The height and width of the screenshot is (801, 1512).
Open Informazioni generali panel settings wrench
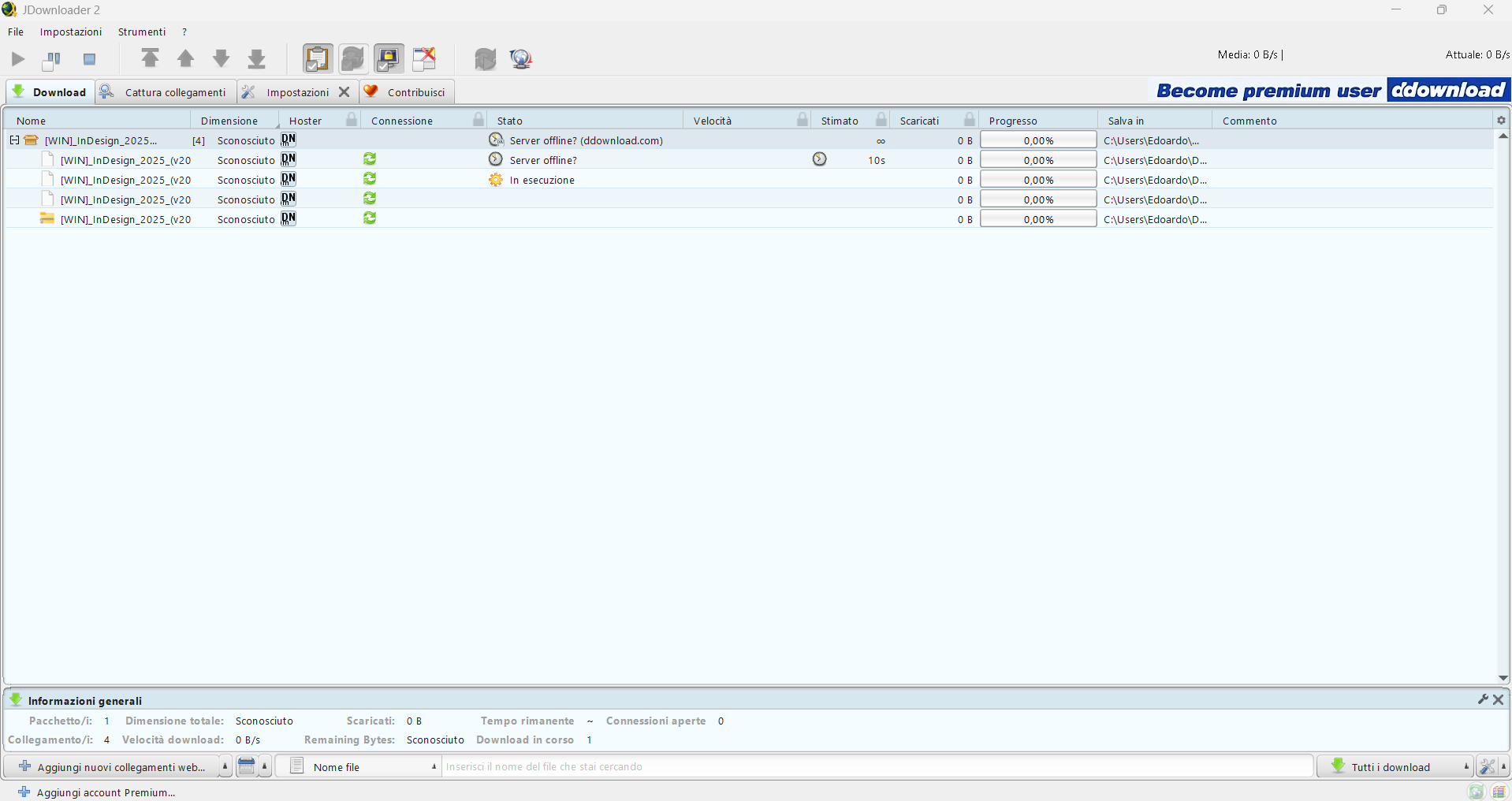click(1483, 699)
